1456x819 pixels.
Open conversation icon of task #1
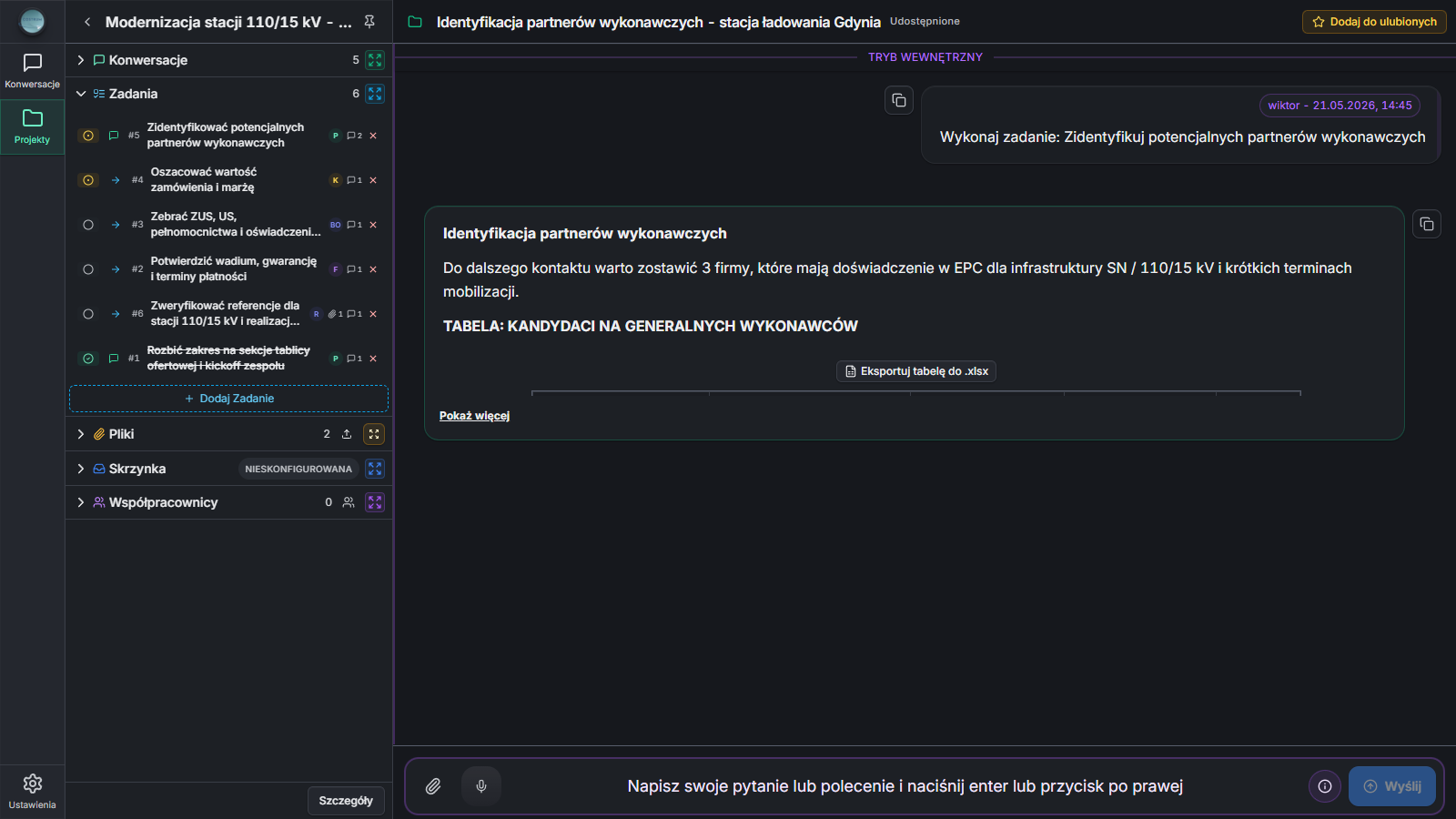114,359
